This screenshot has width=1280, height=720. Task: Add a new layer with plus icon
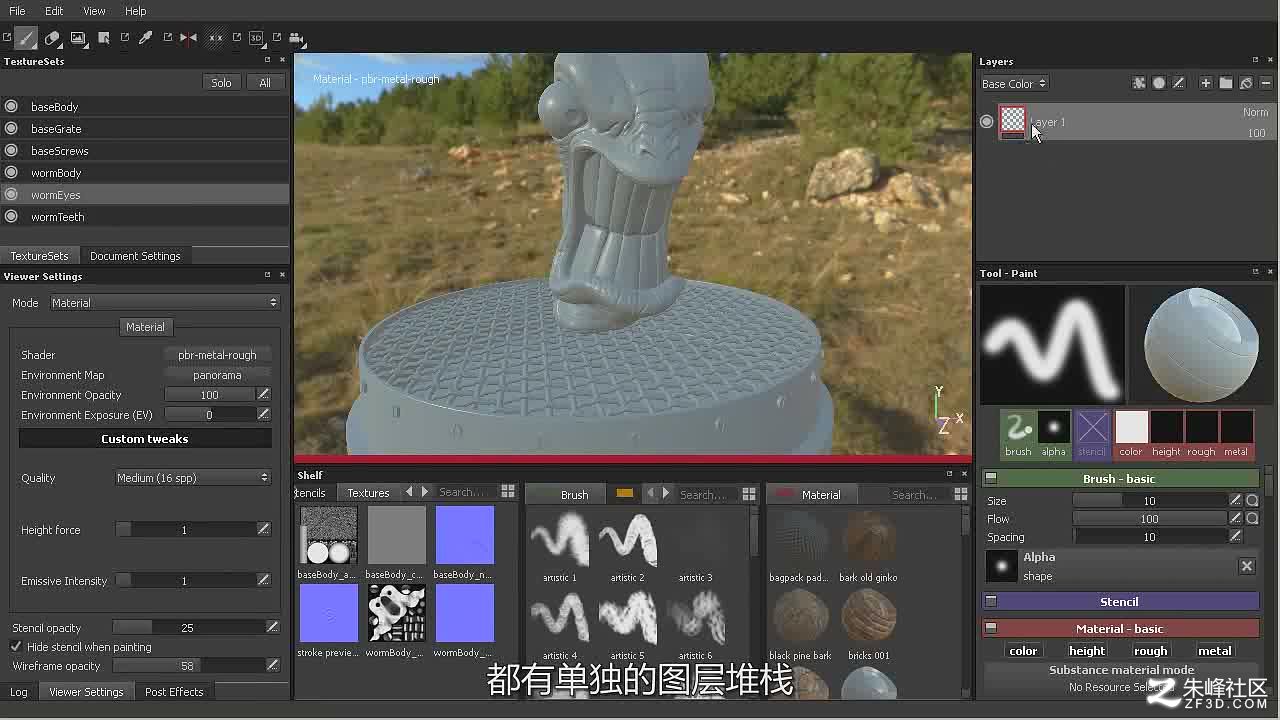(1206, 83)
